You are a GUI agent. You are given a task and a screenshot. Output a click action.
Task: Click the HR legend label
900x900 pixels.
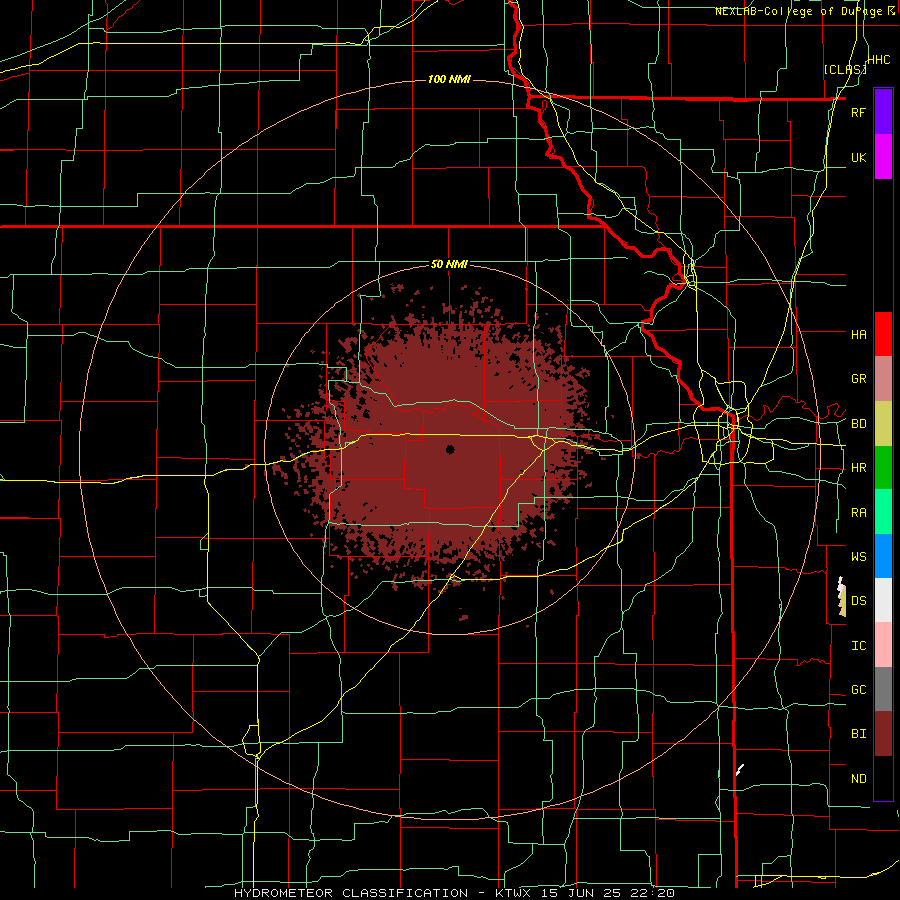[x=858, y=468]
